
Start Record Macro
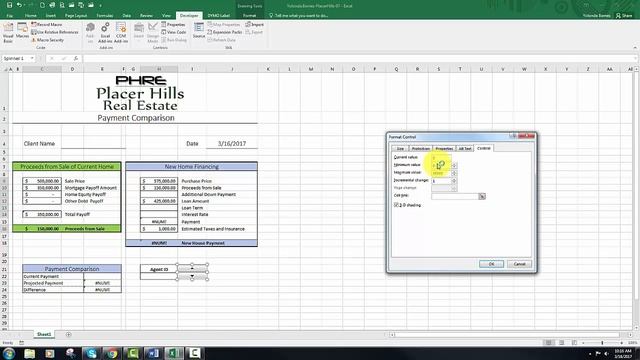[x=47, y=24]
